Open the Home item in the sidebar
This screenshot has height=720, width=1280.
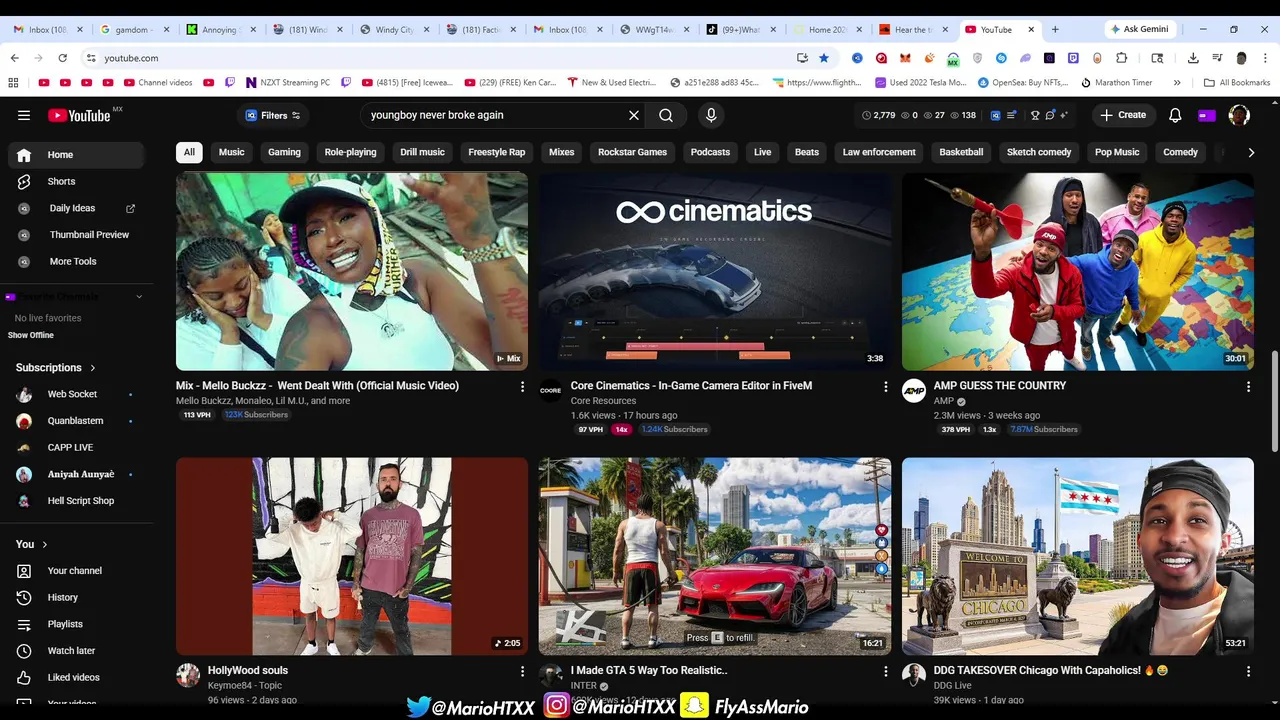click(x=77, y=155)
